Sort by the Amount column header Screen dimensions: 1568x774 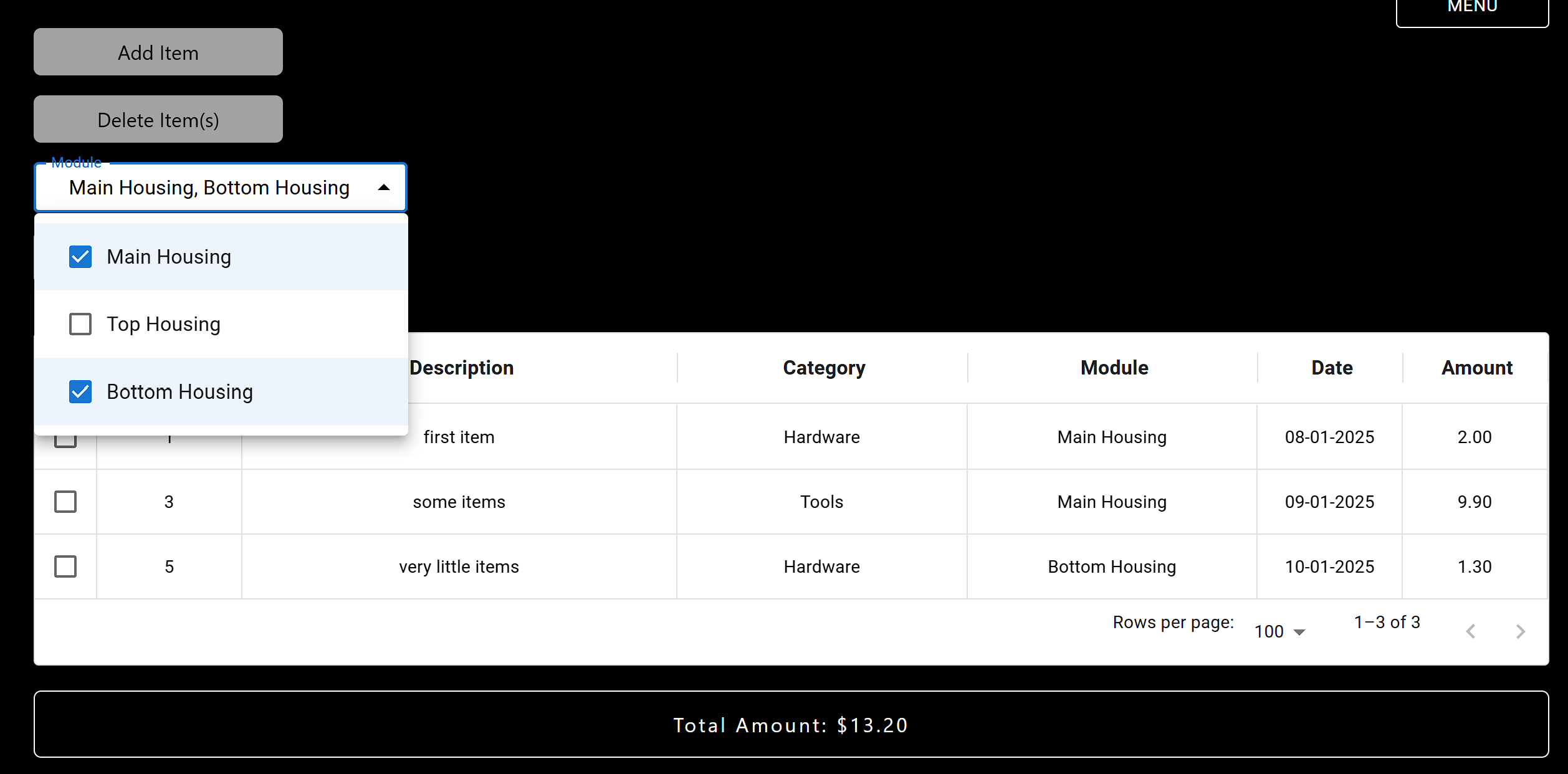(1477, 368)
